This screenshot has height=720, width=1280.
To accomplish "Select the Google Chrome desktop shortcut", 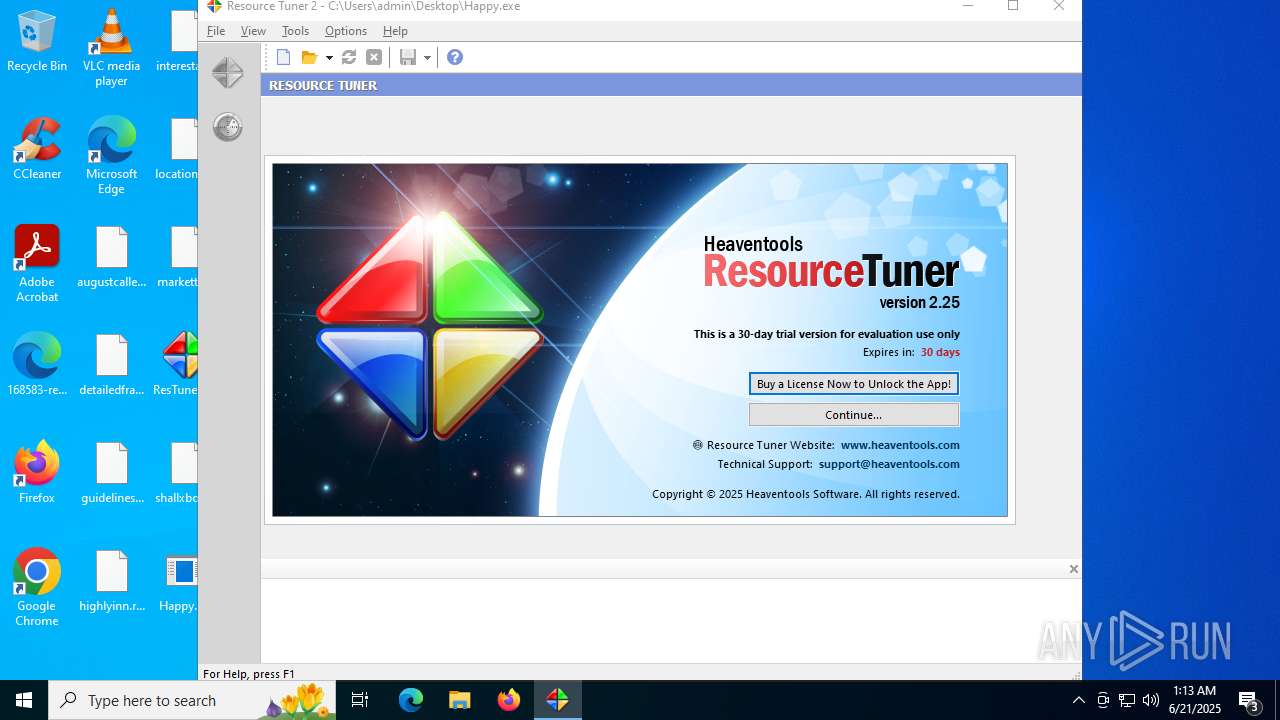I will click(37, 588).
